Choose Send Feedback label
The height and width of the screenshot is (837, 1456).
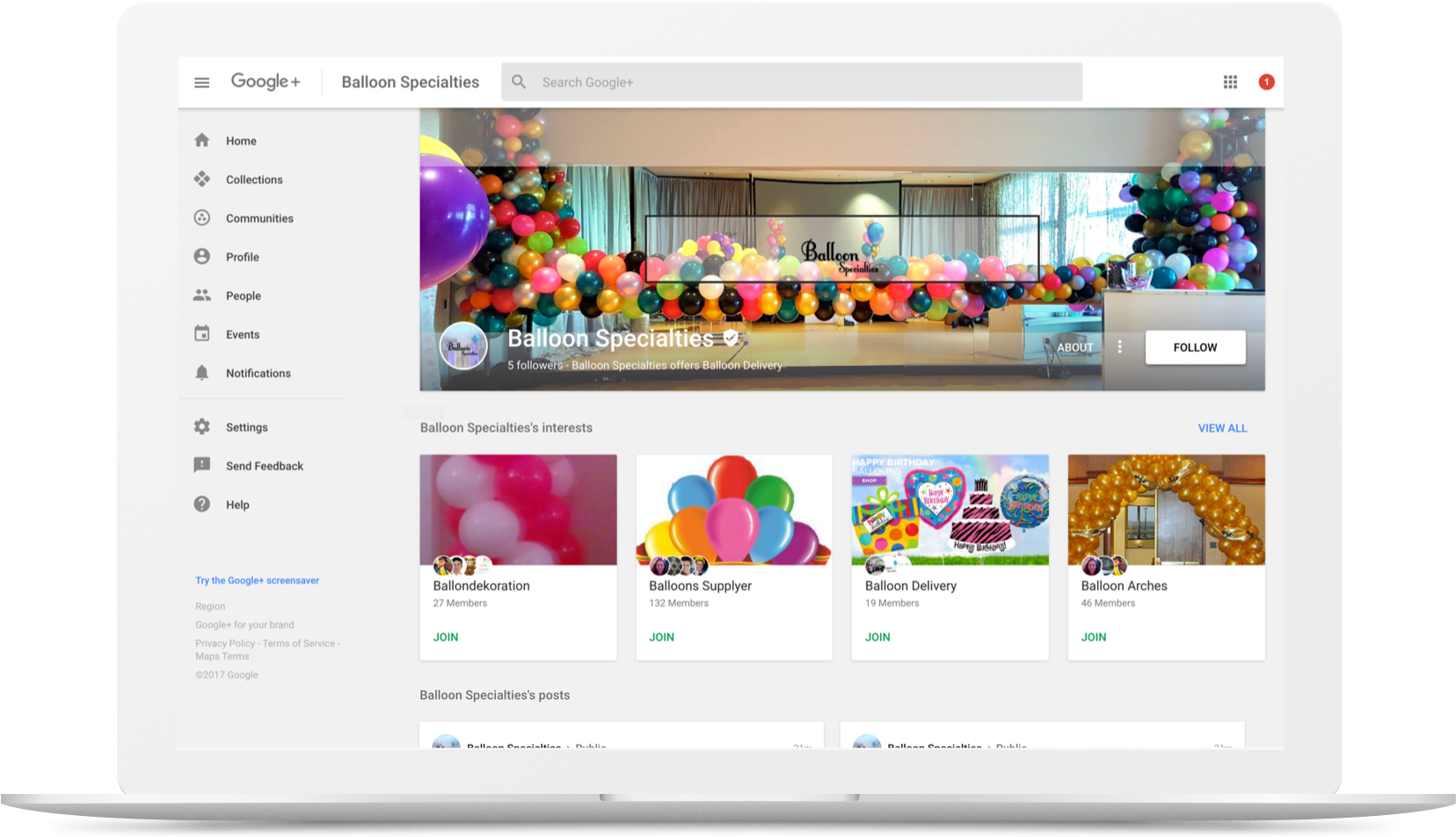[265, 466]
